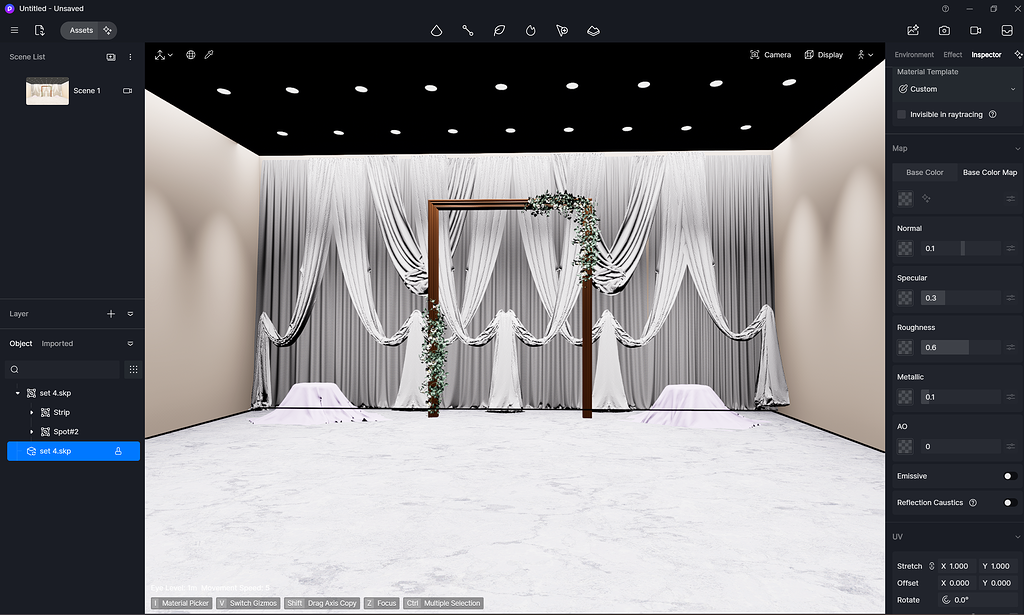Image resolution: width=1024 pixels, height=615 pixels.
Task: Switch to the Environment tab
Action: click(913, 55)
